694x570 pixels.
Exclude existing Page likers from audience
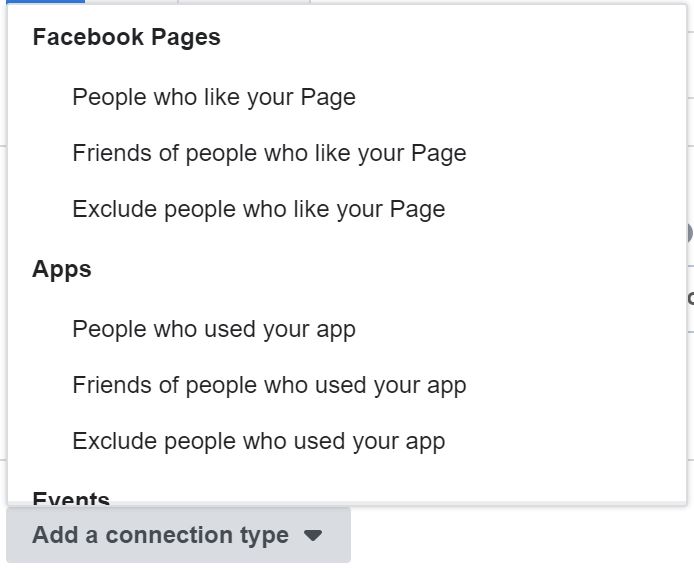[258, 209]
